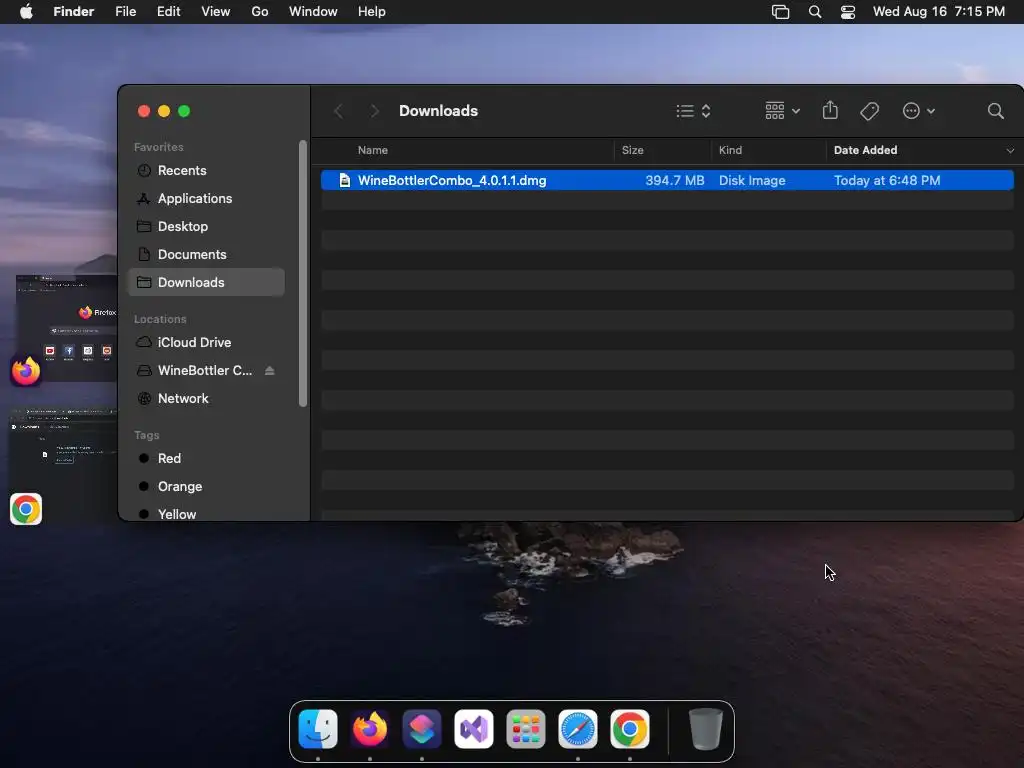
Task: Open Applications in sidebar
Action: (x=206, y=199)
